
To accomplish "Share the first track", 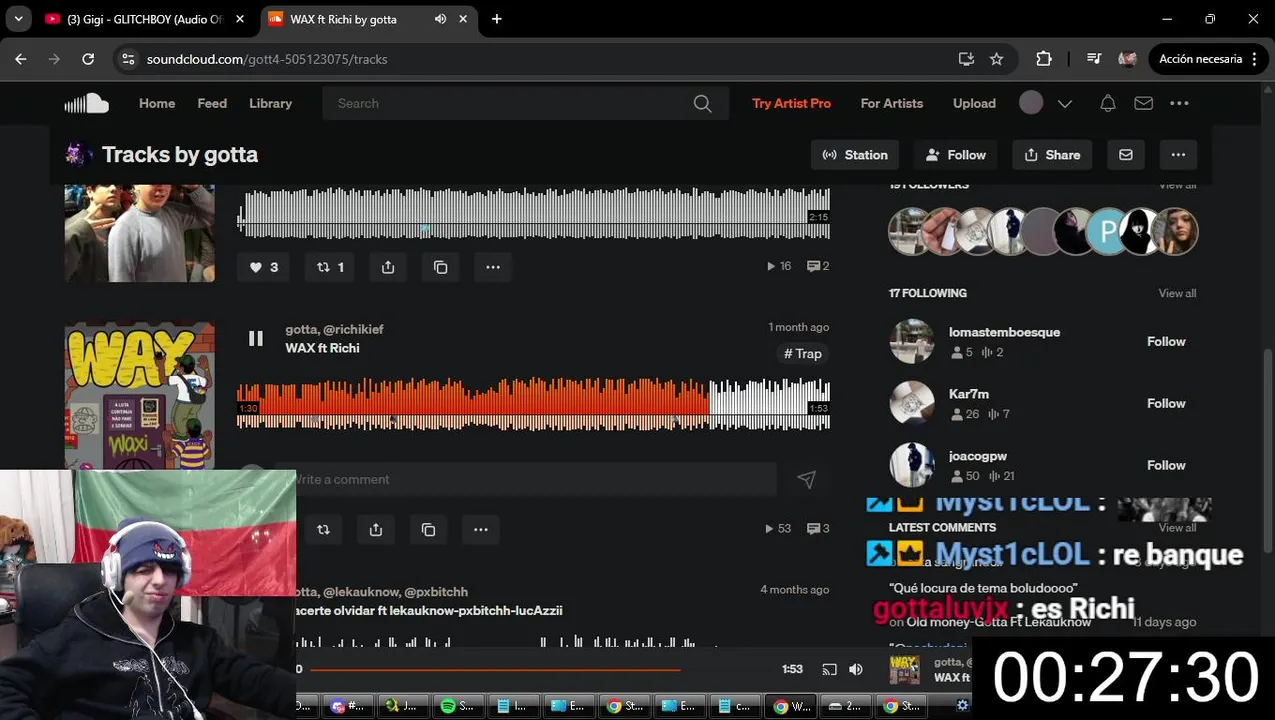I will (388, 267).
